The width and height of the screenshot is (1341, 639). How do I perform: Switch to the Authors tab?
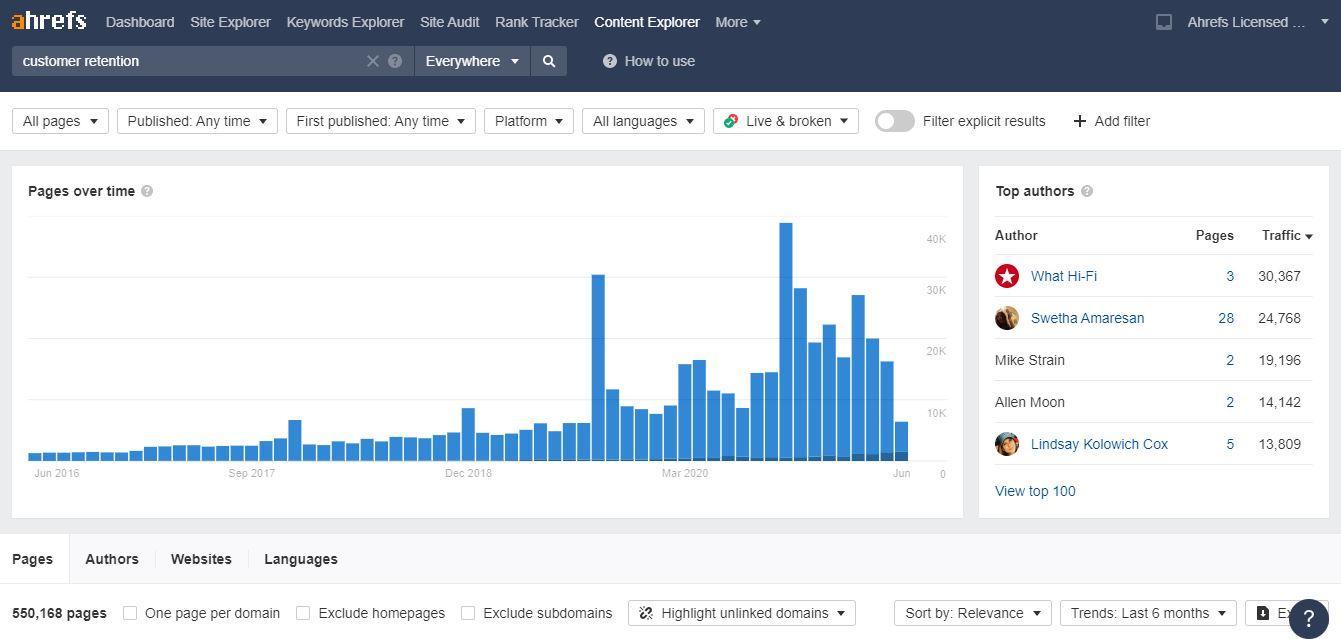point(112,559)
